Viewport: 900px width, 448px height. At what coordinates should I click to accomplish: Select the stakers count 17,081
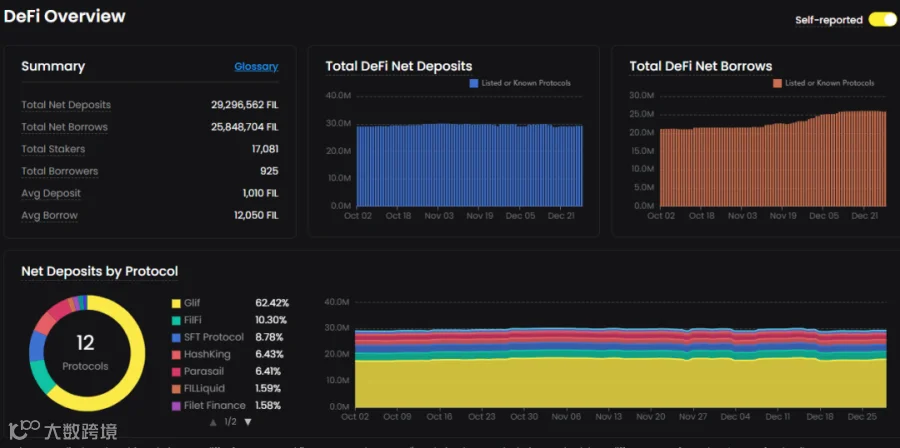(x=265, y=149)
